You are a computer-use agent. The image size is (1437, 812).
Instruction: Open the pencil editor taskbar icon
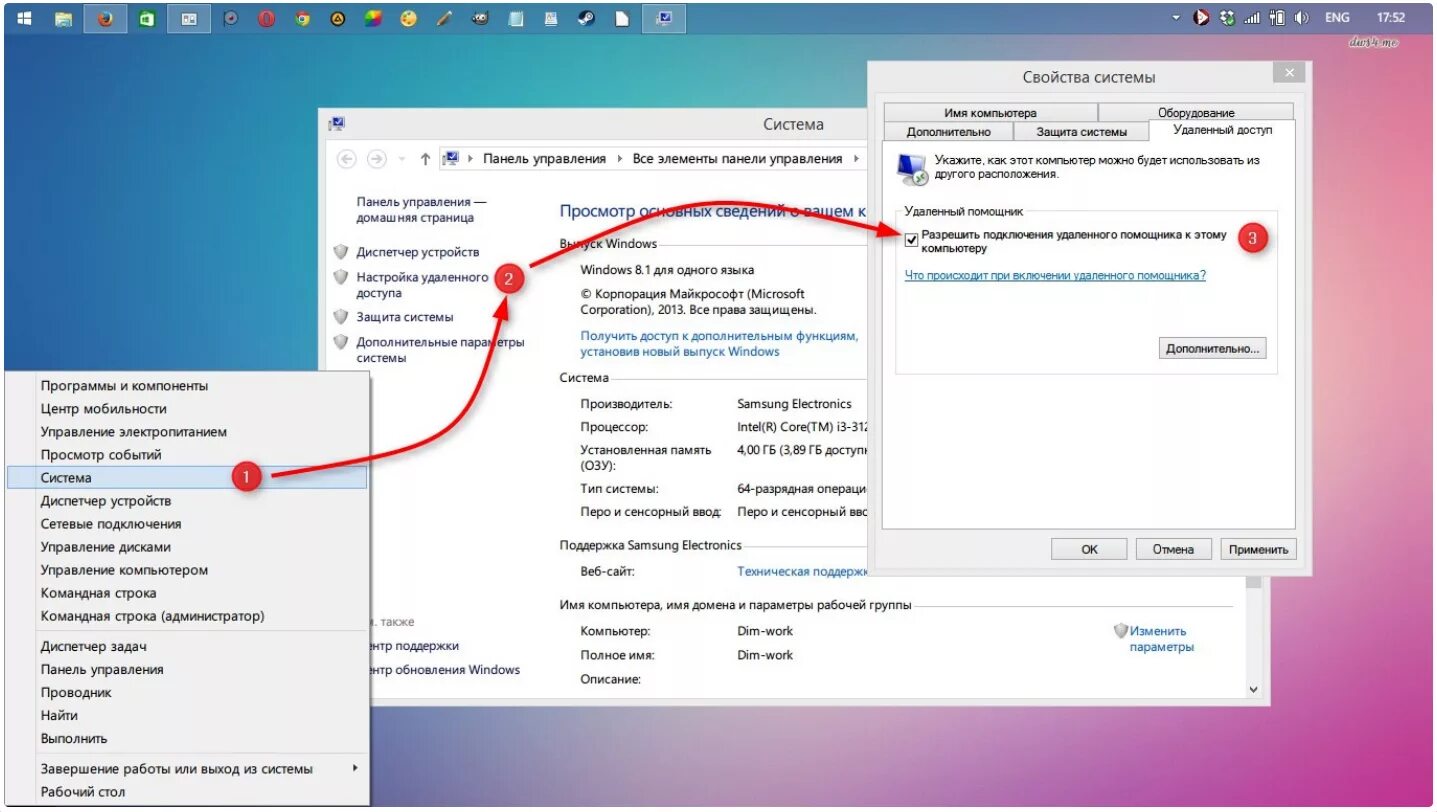[444, 18]
